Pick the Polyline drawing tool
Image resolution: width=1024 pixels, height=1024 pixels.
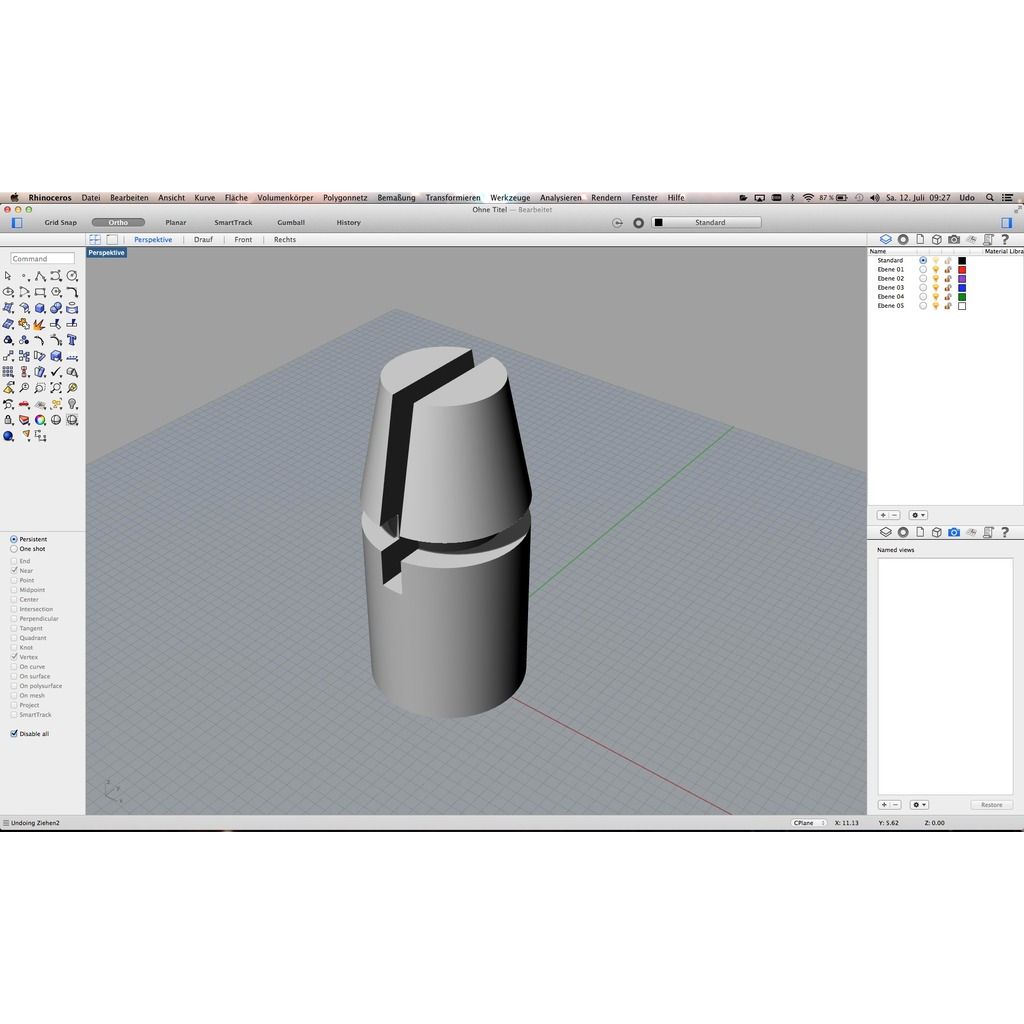[x=40, y=276]
